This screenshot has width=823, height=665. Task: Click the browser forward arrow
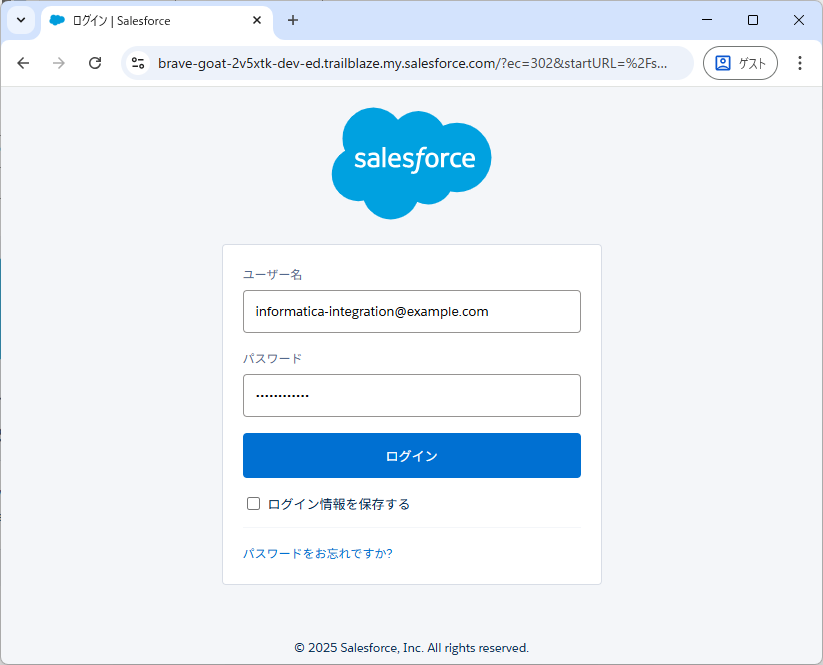pos(59,64)
